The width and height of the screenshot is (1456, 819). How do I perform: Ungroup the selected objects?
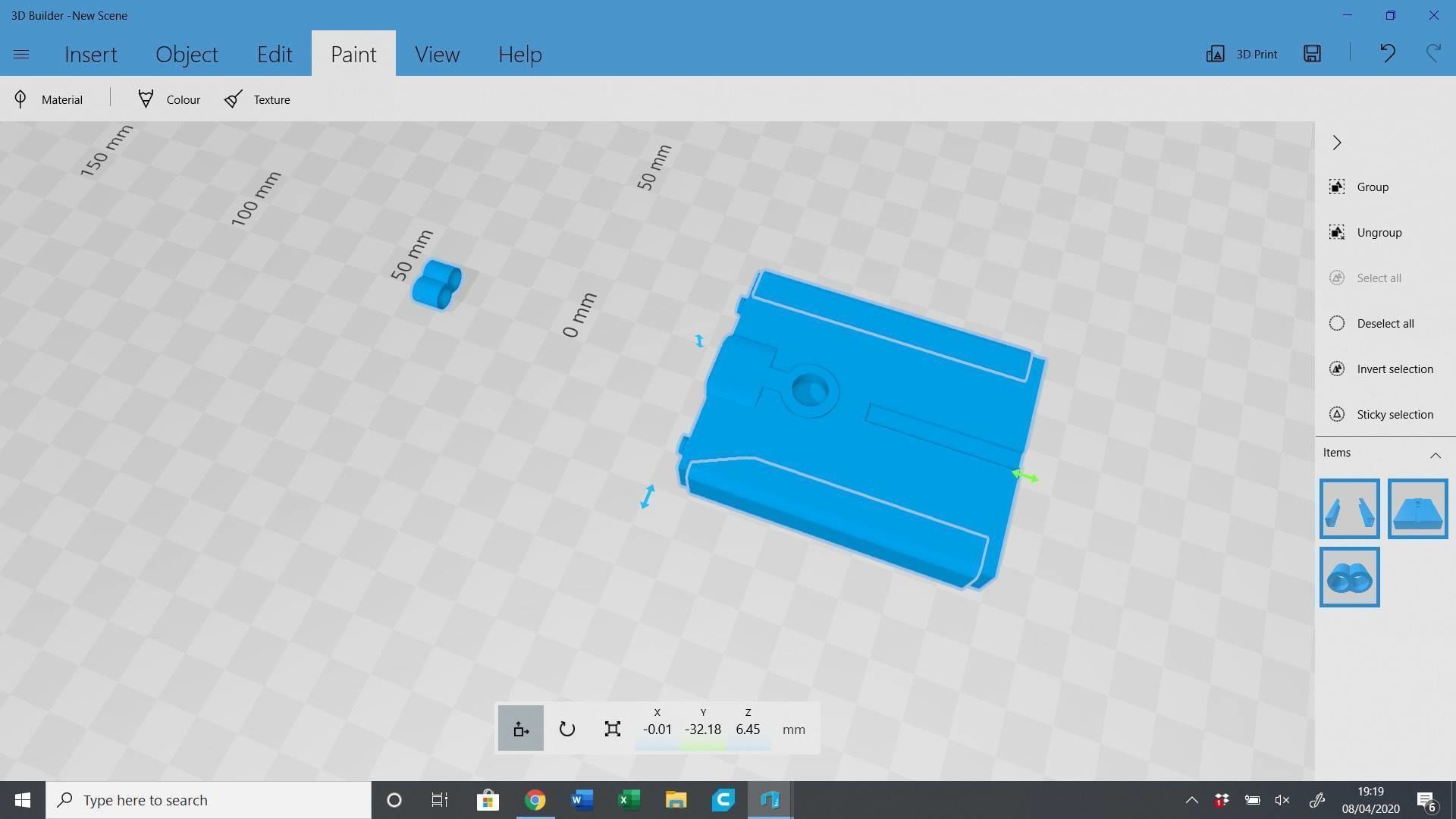1379,232
